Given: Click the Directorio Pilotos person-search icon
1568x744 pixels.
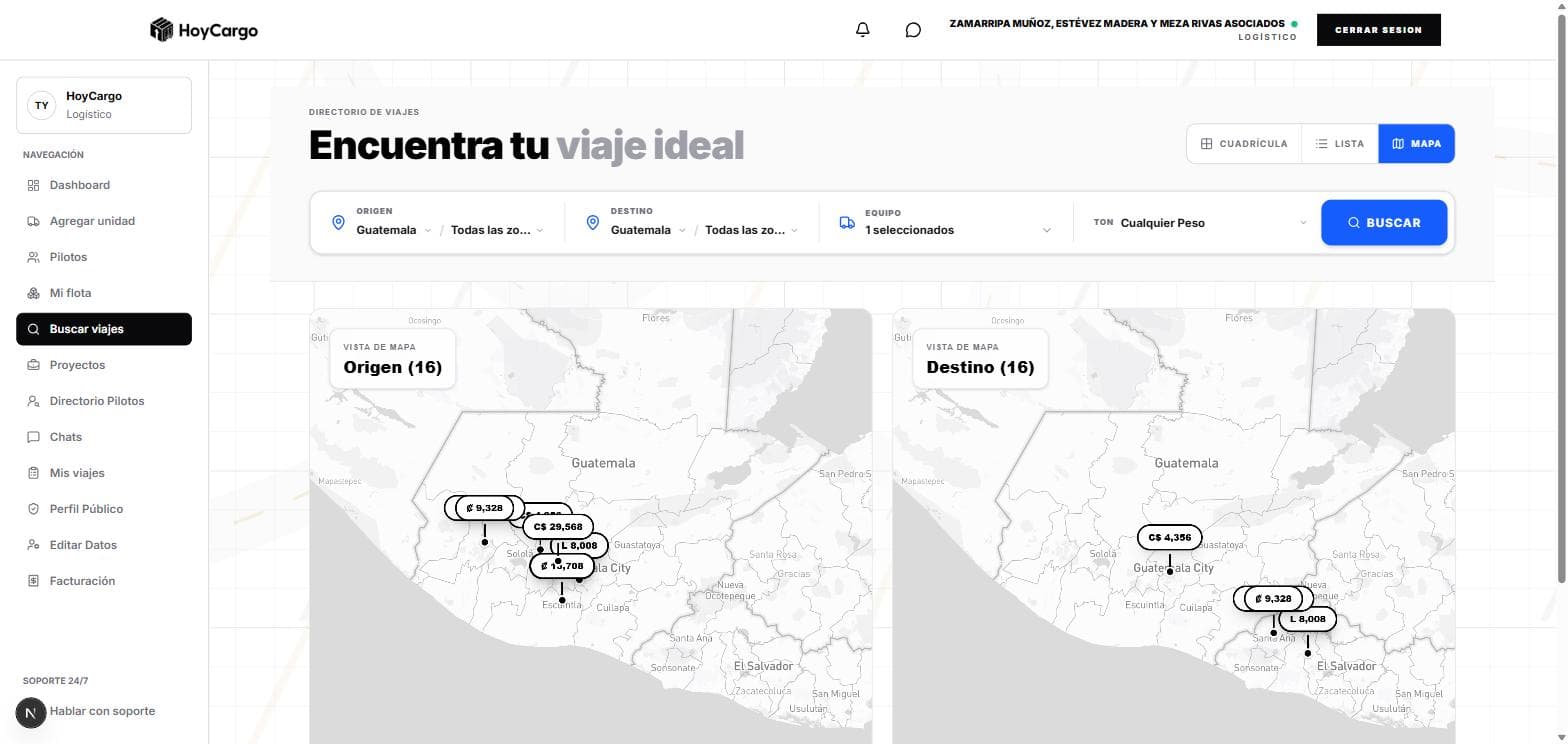Looking at the screenshot, I should point(33,401).
